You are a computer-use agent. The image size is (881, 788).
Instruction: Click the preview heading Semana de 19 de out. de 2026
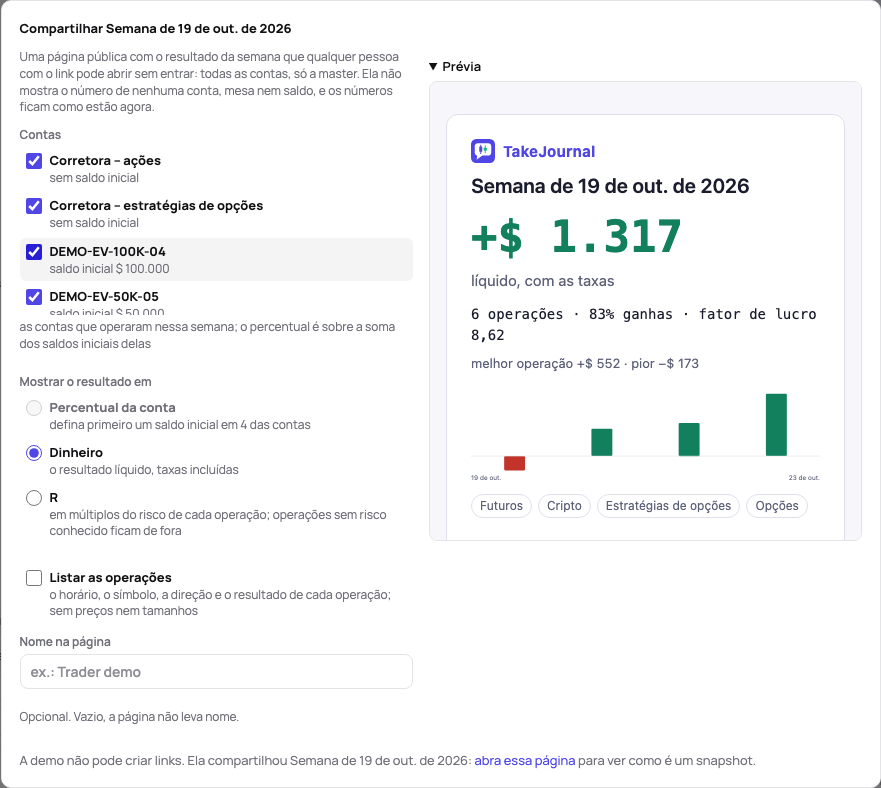pos(610,186)
